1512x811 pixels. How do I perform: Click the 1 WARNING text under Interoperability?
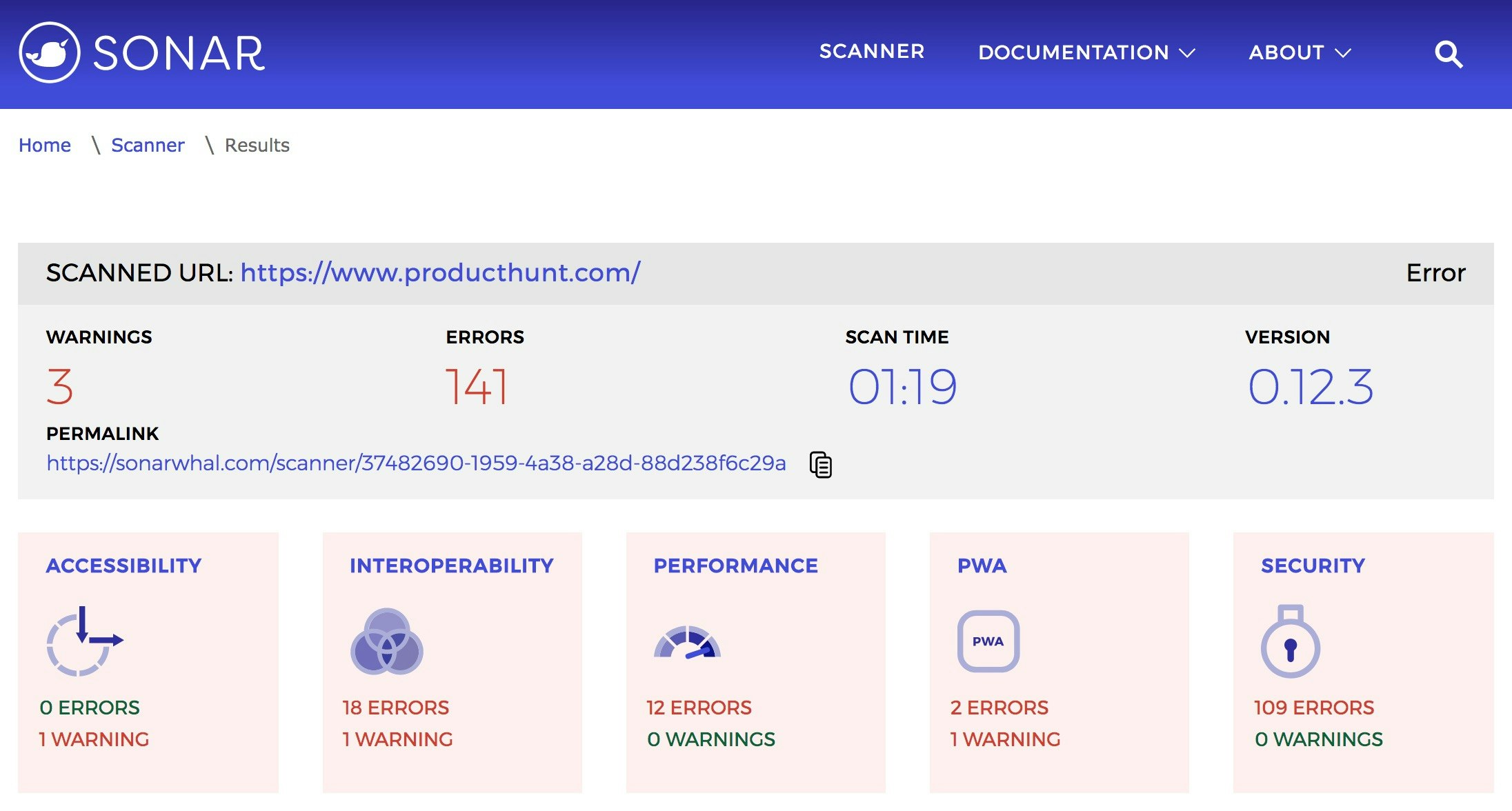[398, 739]
